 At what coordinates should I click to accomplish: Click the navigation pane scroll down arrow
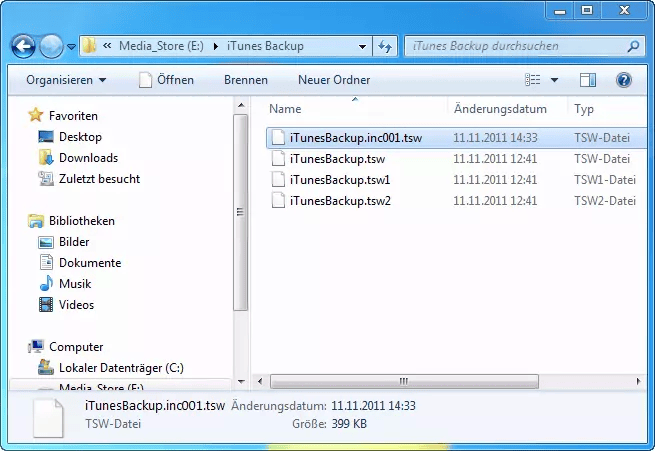[241, 381]
